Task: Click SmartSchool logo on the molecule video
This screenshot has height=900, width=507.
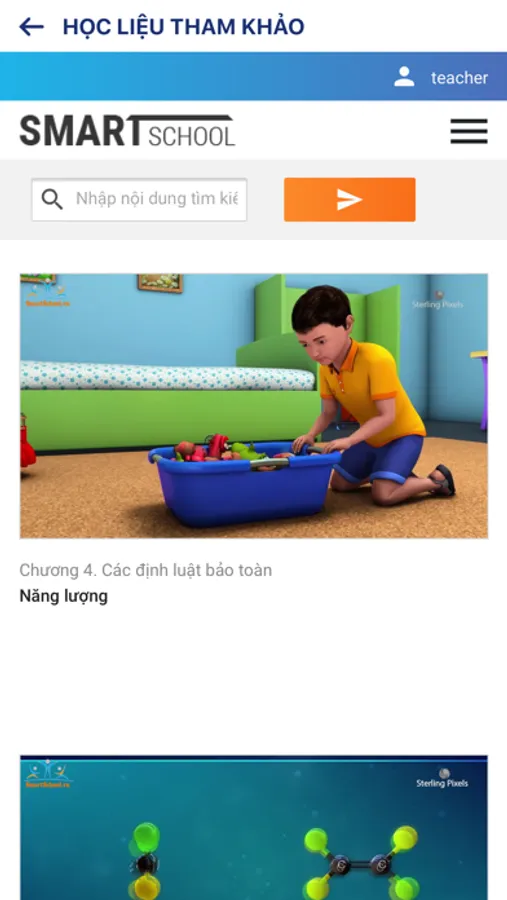Action: [x=49, y=774]
